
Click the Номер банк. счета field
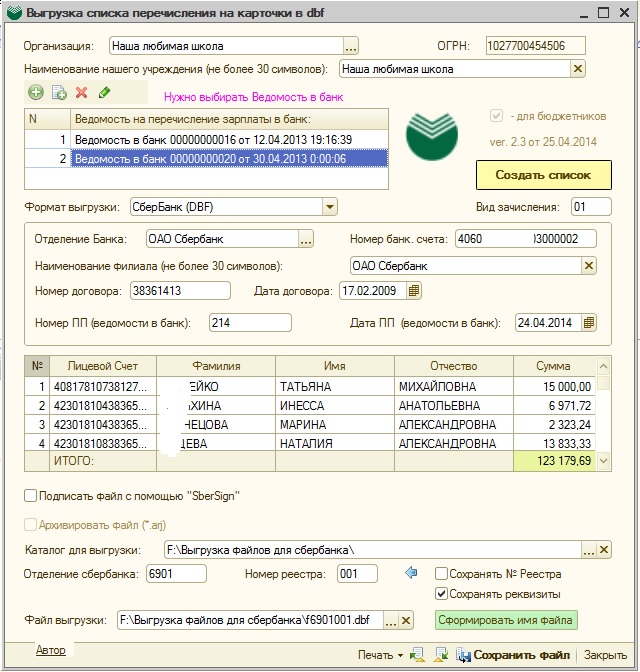[x=526, y=239]
